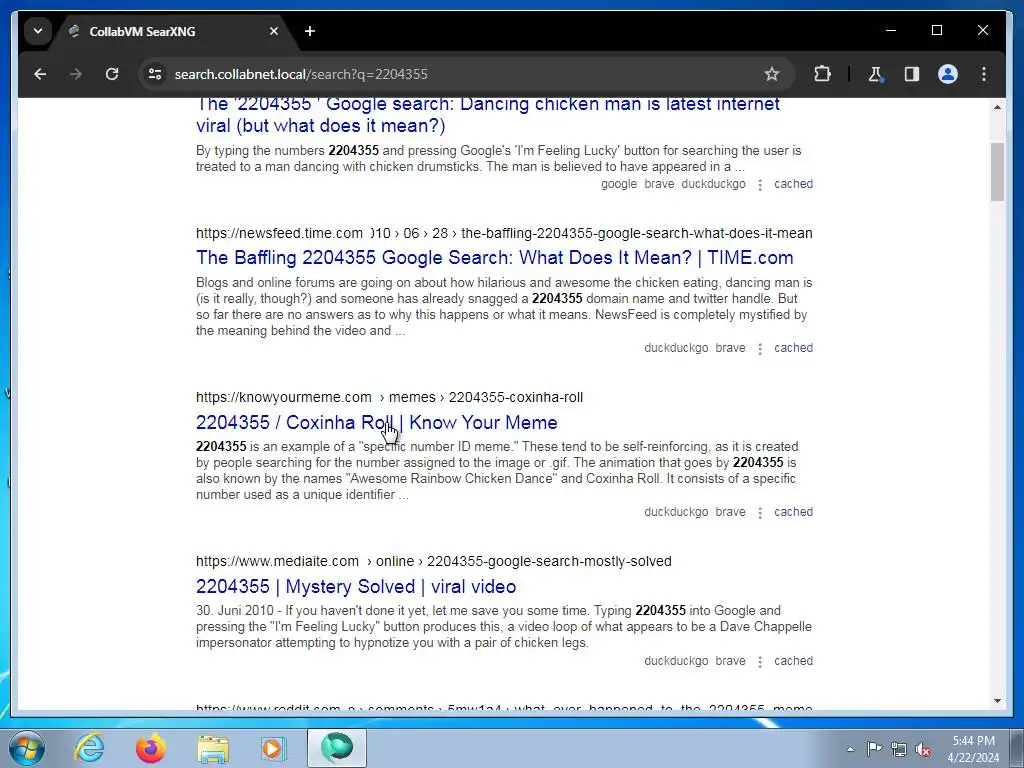Viewport: 1024px width, 768px height.
Task: Open the clock showing 5:44 PM
Action: point(973,748)
